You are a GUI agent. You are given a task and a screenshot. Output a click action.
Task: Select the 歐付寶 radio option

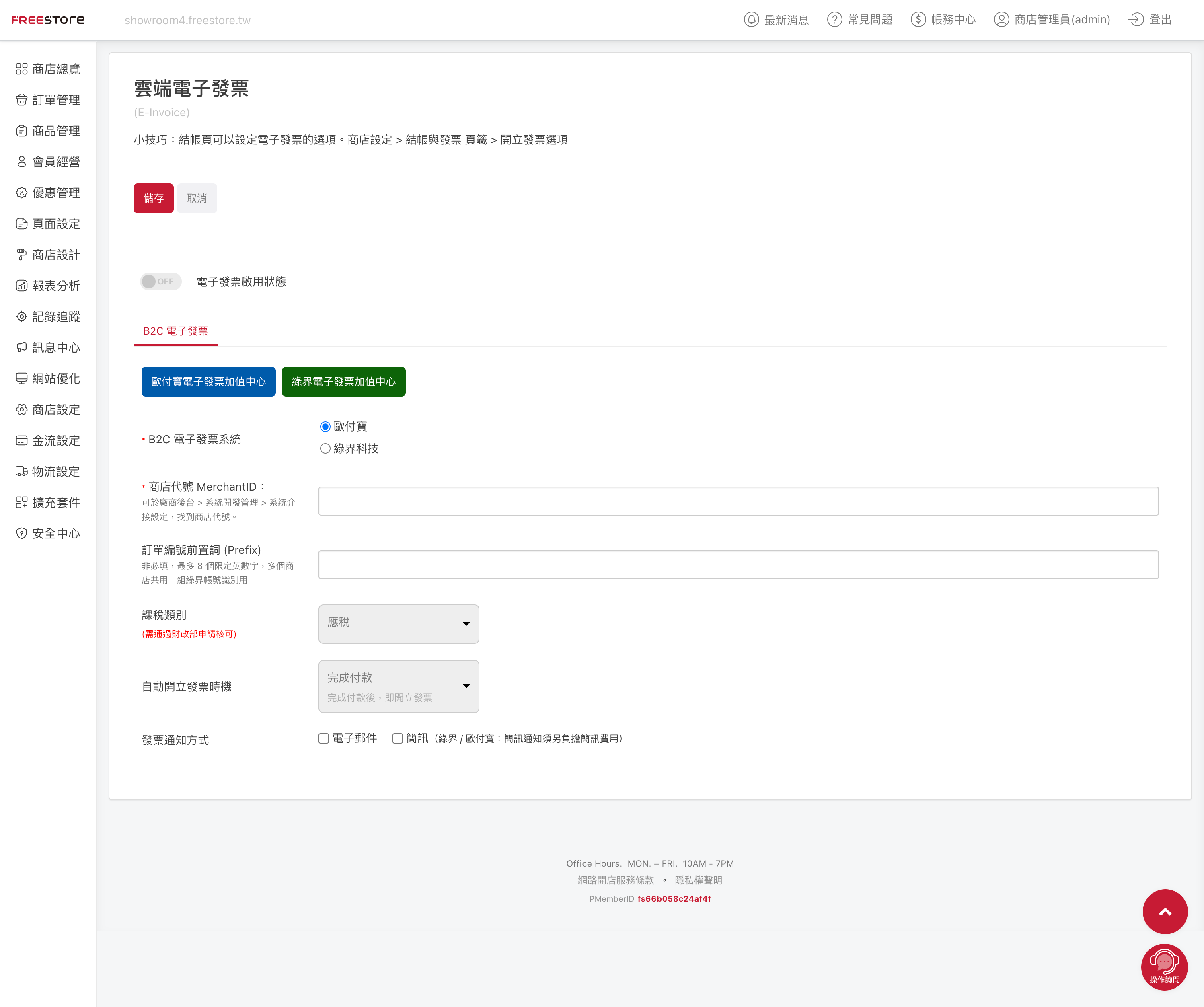coord(325,427)
